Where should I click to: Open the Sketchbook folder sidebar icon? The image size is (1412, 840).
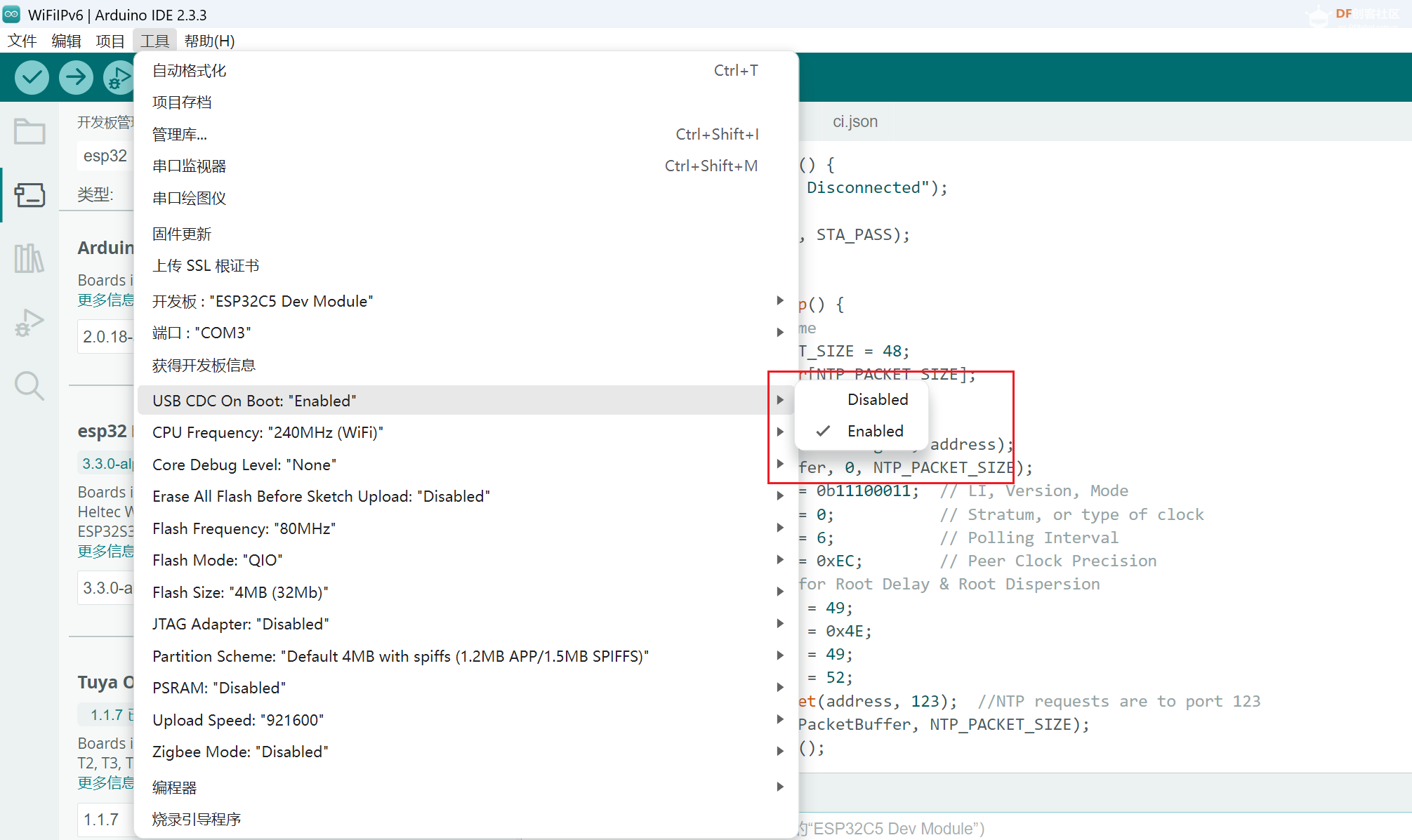[x=29, y=132]
